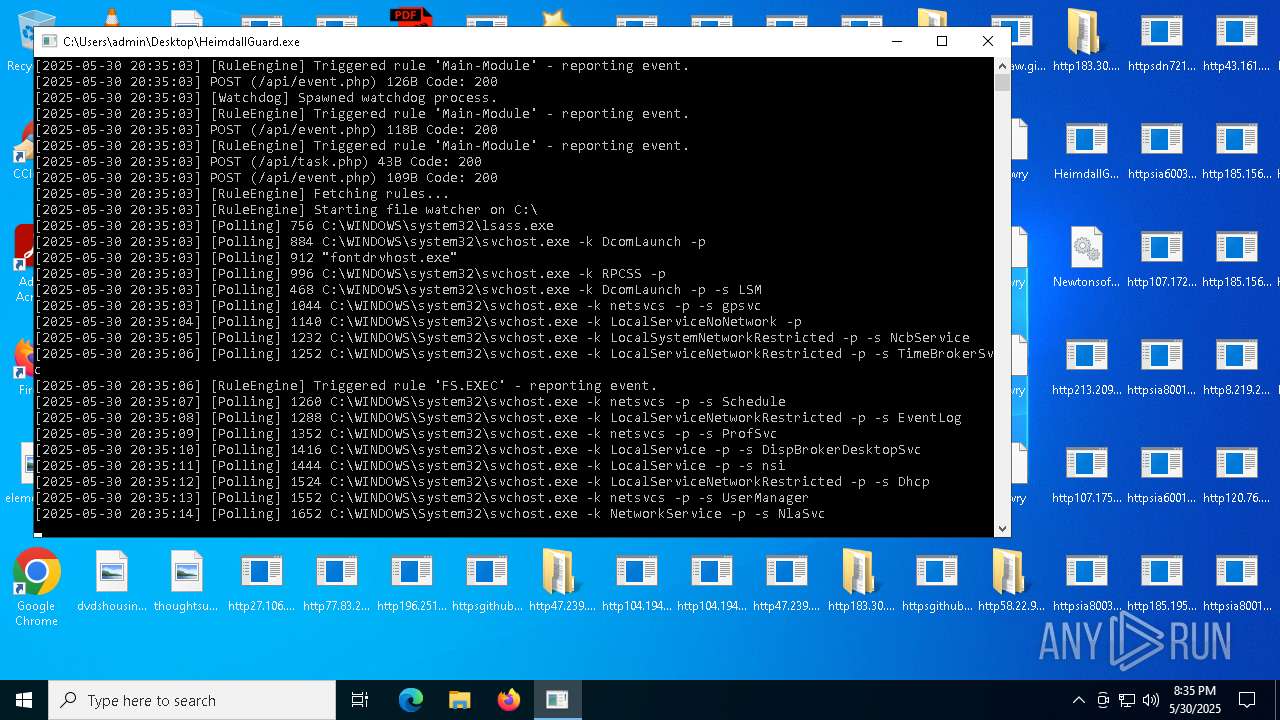Select the httpsia6001 desktop file
The image size is (1280, 720).
click(x=1161, y=472)
